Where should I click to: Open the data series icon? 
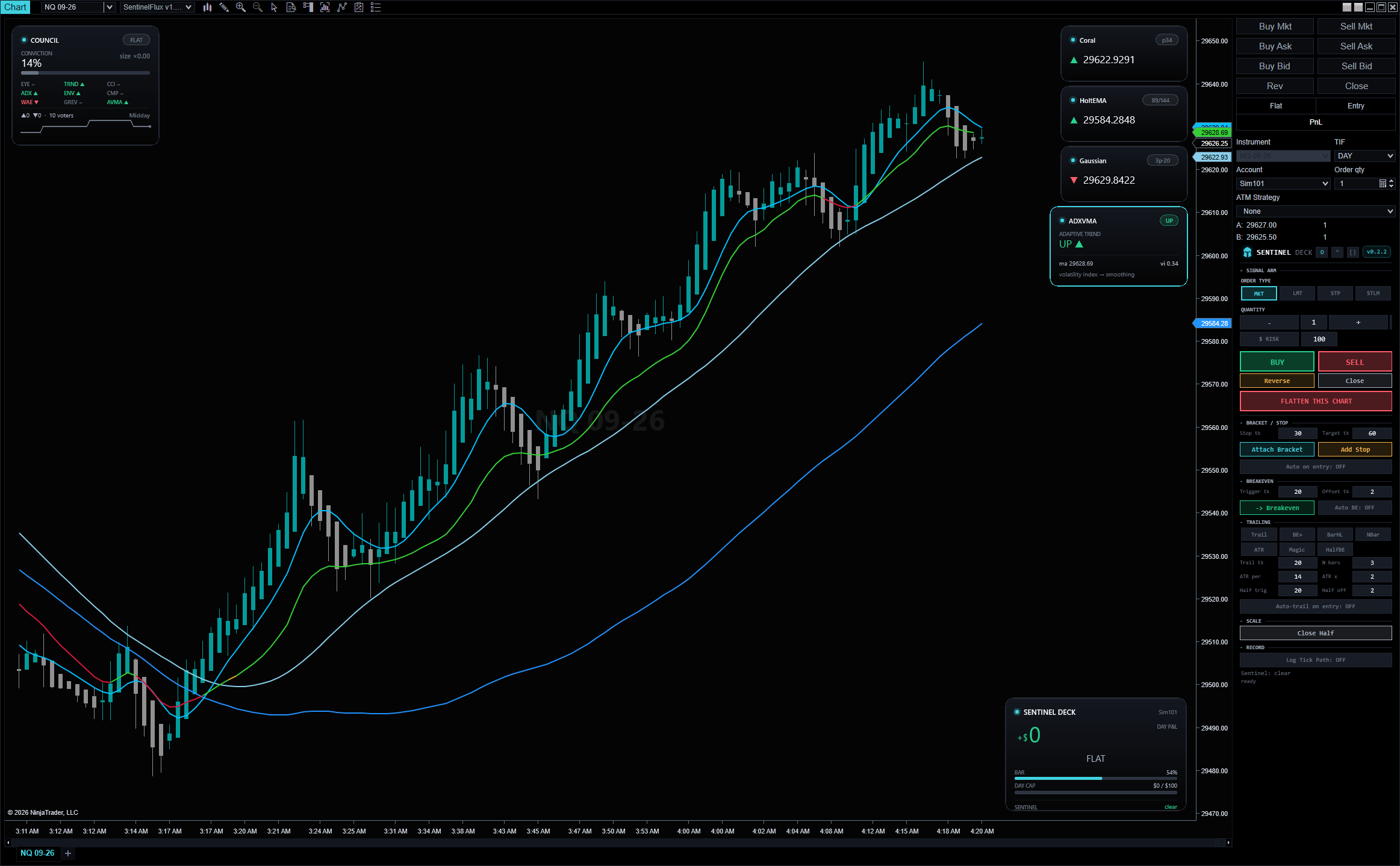325,7
